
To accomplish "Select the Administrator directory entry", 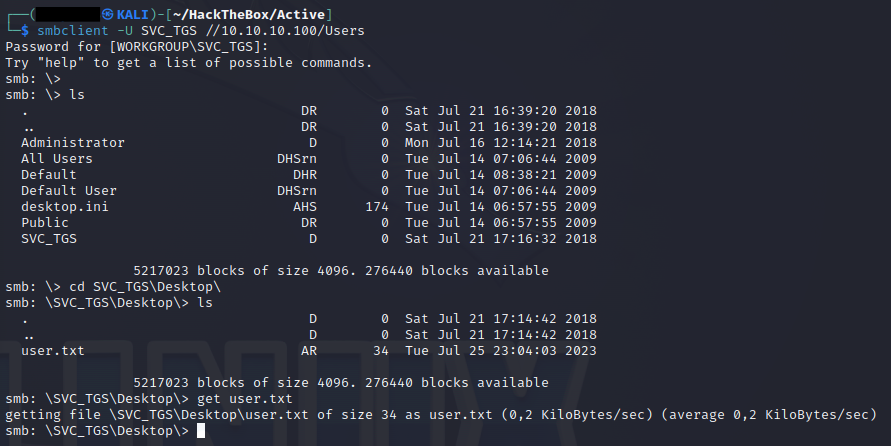I will pos(73,143).
